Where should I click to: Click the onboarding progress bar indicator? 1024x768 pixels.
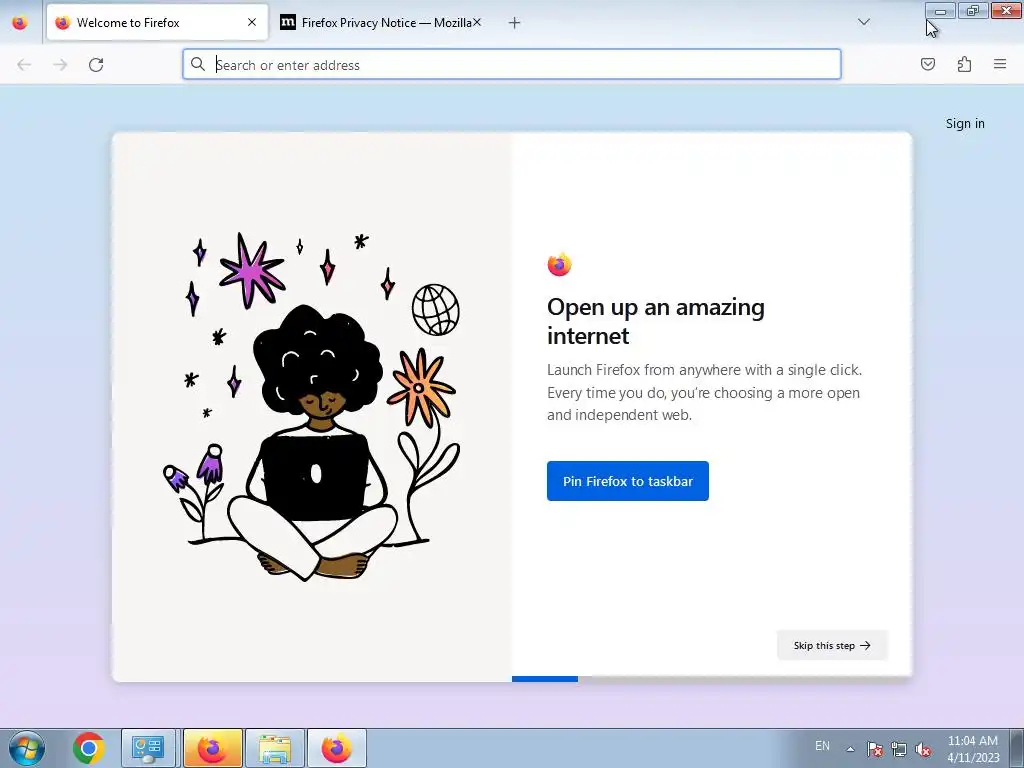(545, 679)
